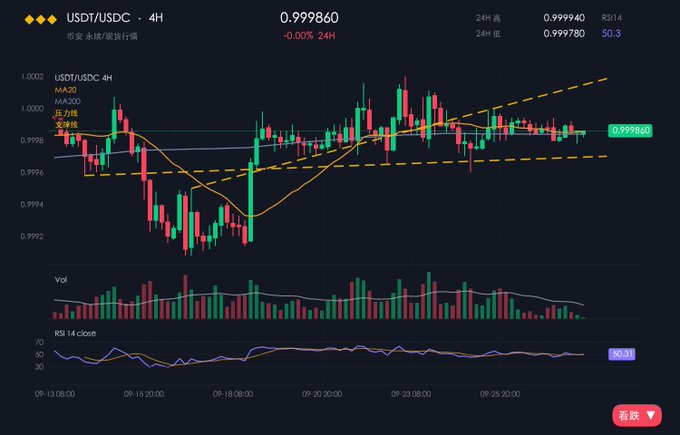Click the 09-15 20:00 time axis label
Image resolution: width=680 pixels, height=435 pixels.
(144, 394)
